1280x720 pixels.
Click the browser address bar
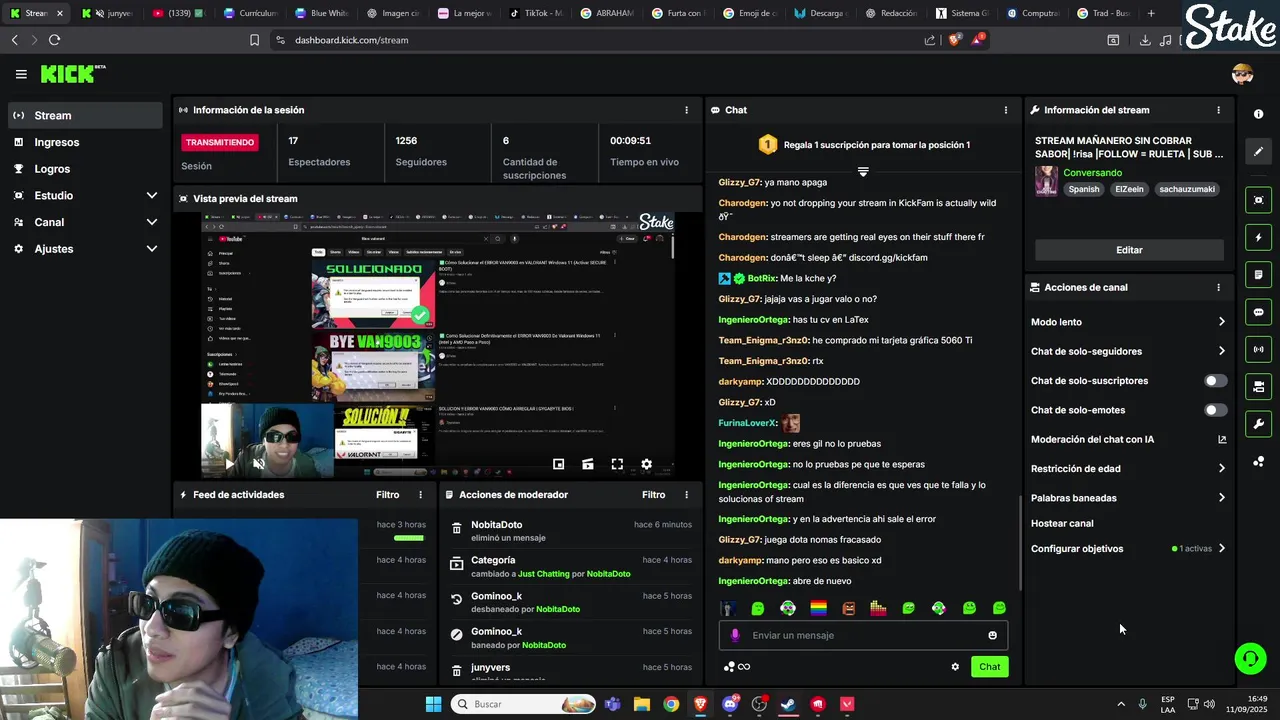click(600, 40)
